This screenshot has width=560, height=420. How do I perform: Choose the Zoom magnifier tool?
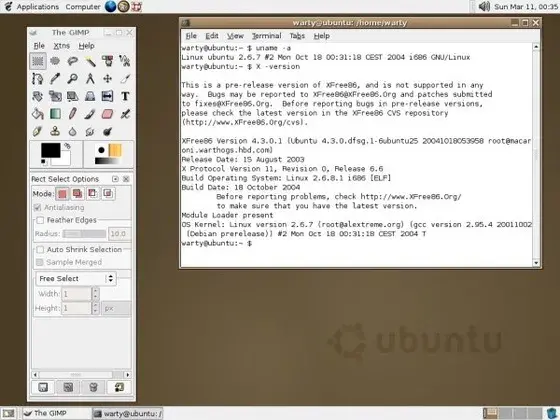[72, 79]
